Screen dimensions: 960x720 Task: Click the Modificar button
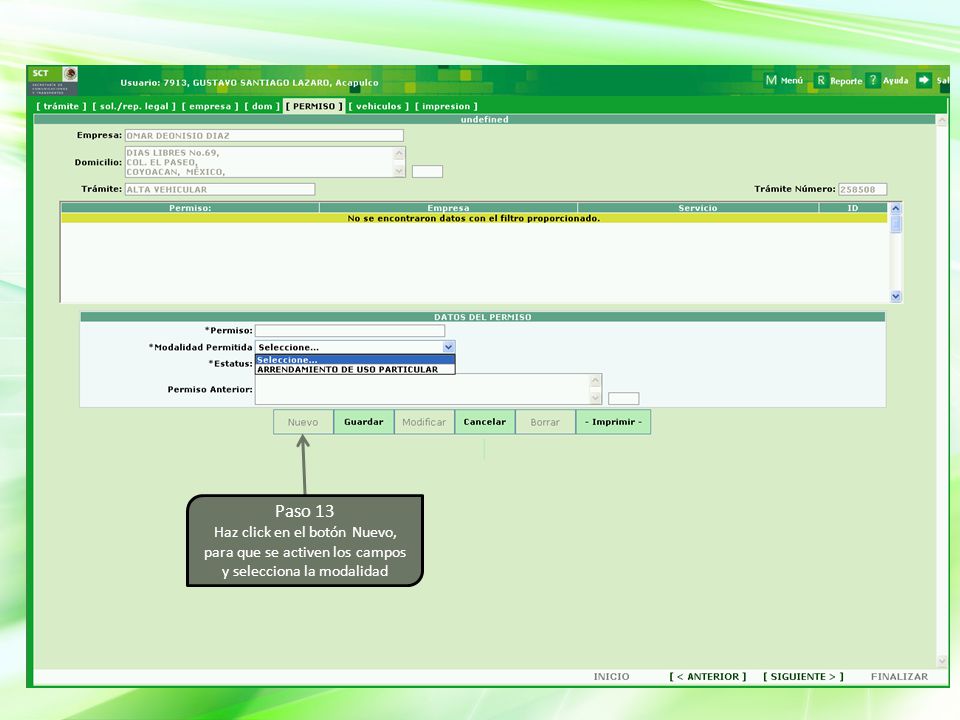tap(424, 422)
